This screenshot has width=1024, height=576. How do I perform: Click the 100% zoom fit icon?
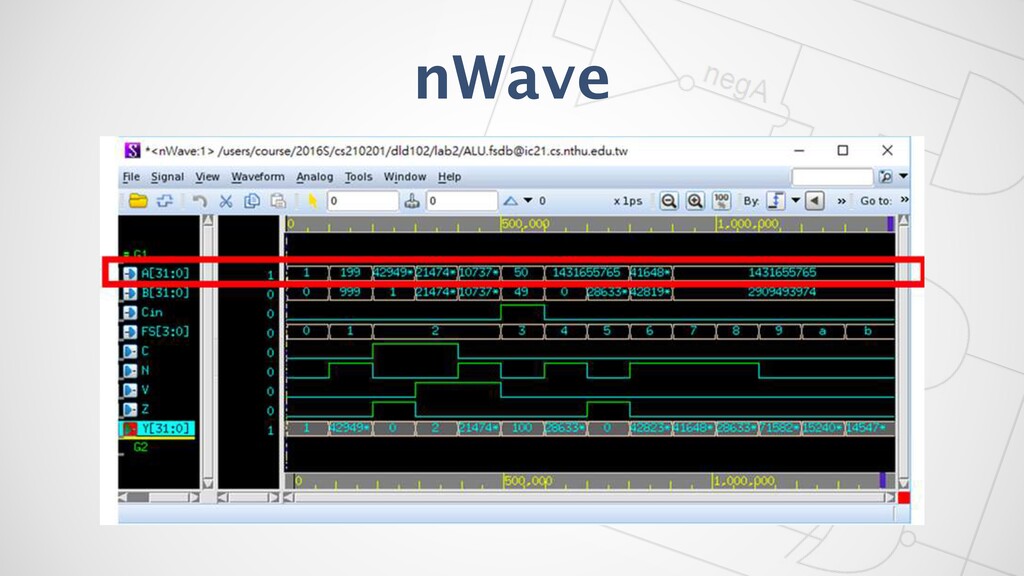[722, 201]
